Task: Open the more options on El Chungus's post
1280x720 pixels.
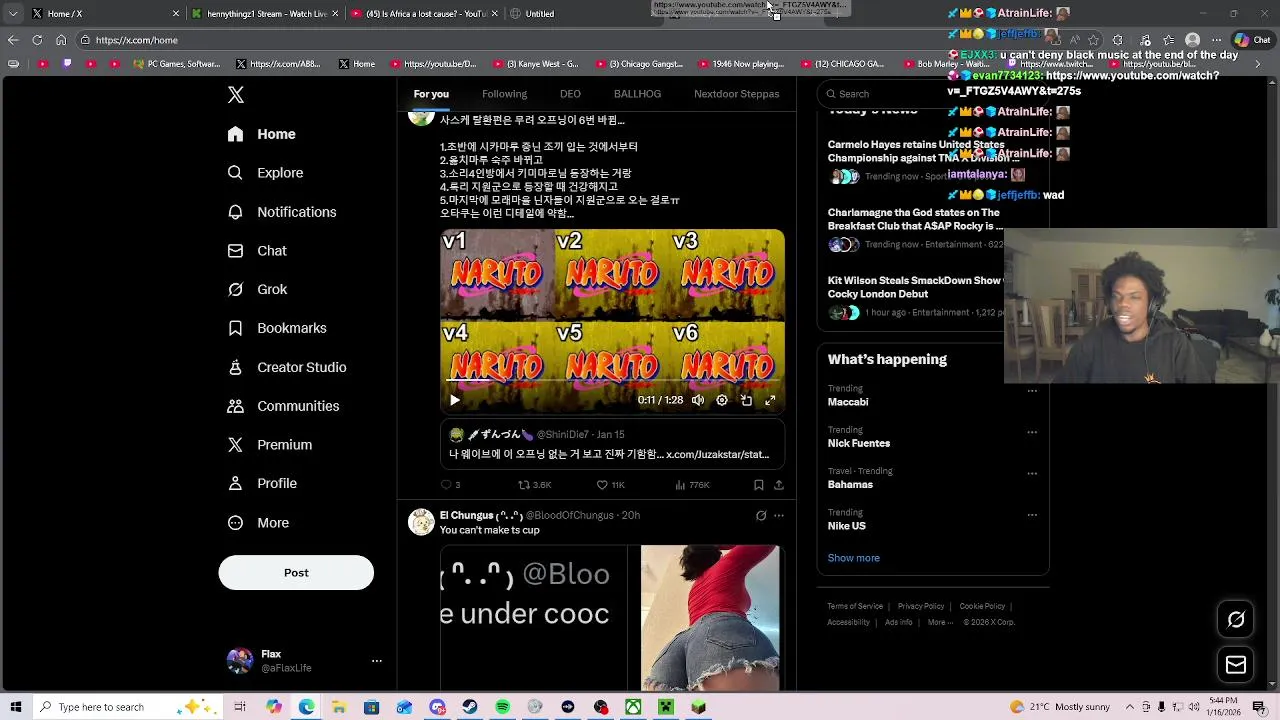Action: point(779,516)
